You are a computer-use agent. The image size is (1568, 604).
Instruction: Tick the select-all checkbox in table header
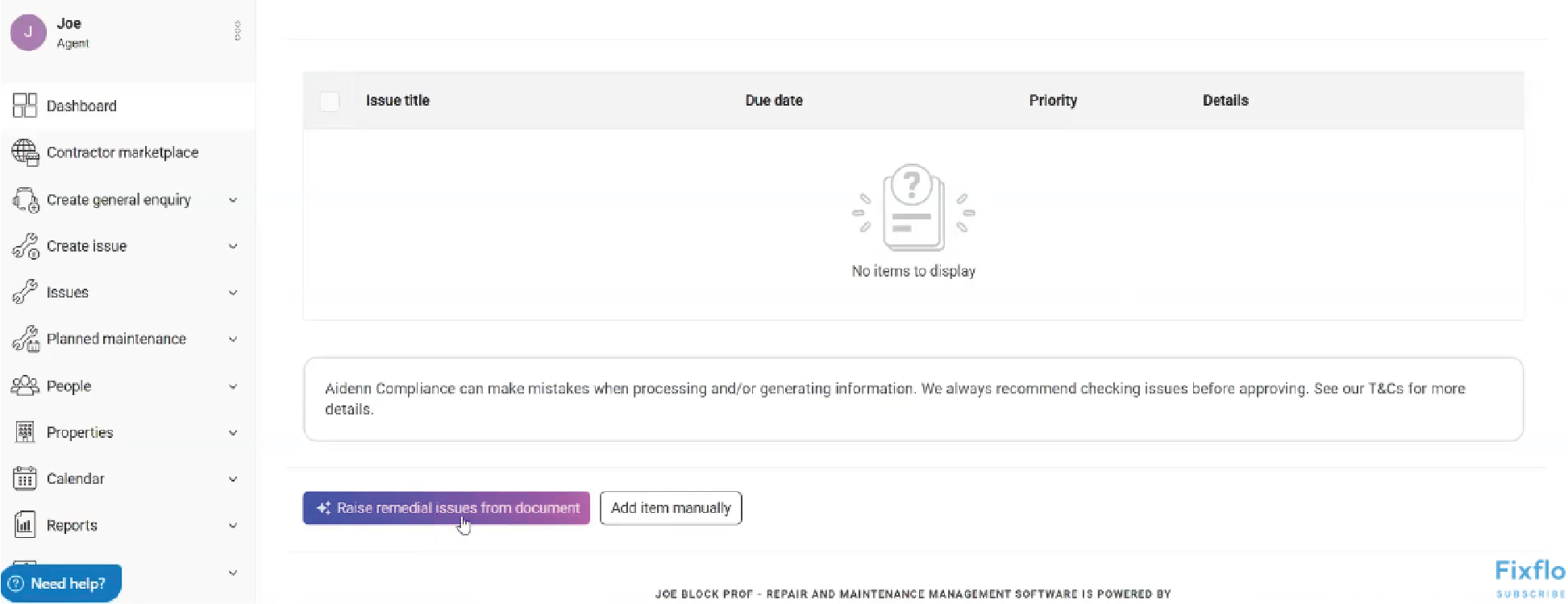[x=330, y=101]
